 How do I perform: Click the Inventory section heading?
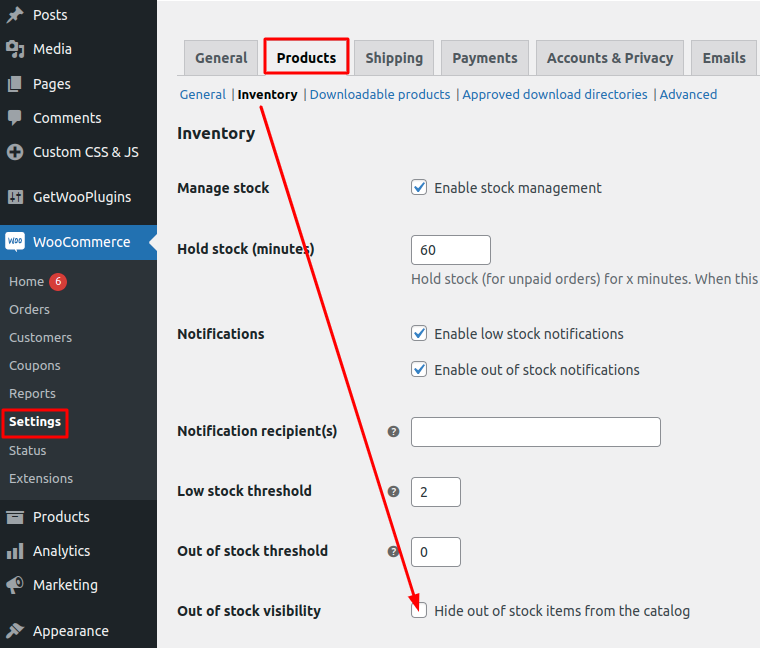[216, 133]
